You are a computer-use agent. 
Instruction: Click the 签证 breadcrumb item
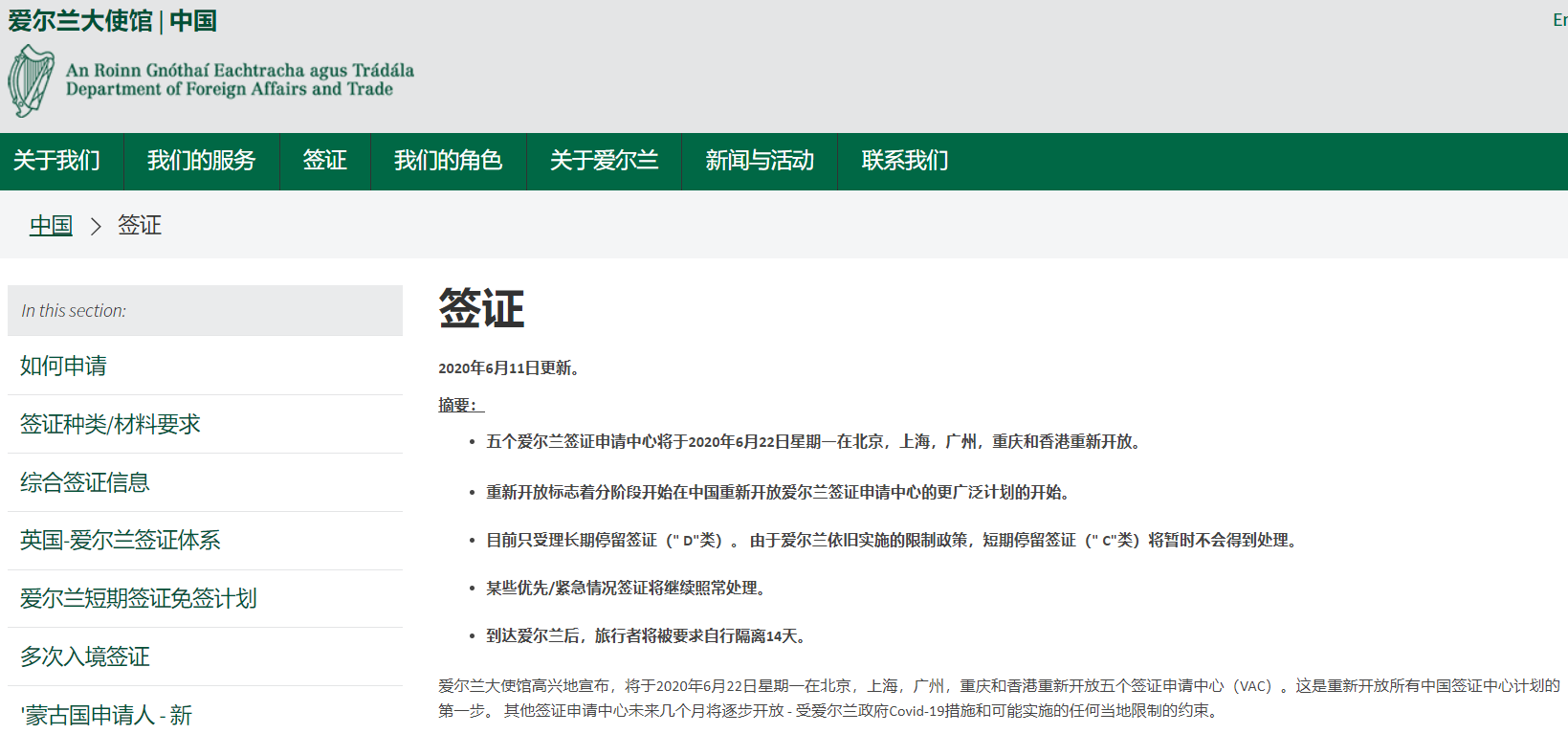tap(140, 226)
